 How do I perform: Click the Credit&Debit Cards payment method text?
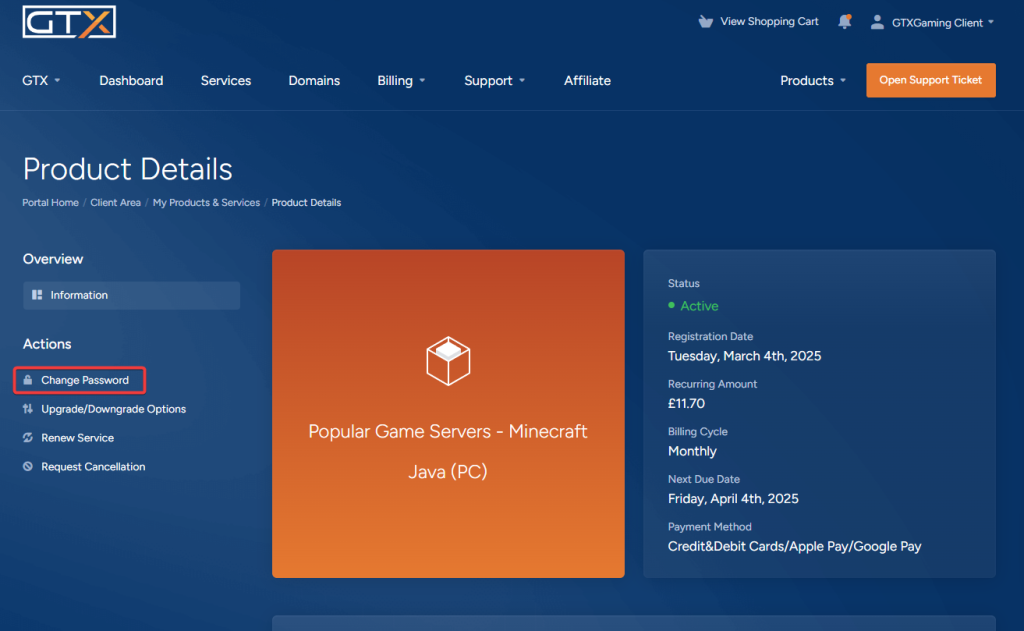[794, 547]
